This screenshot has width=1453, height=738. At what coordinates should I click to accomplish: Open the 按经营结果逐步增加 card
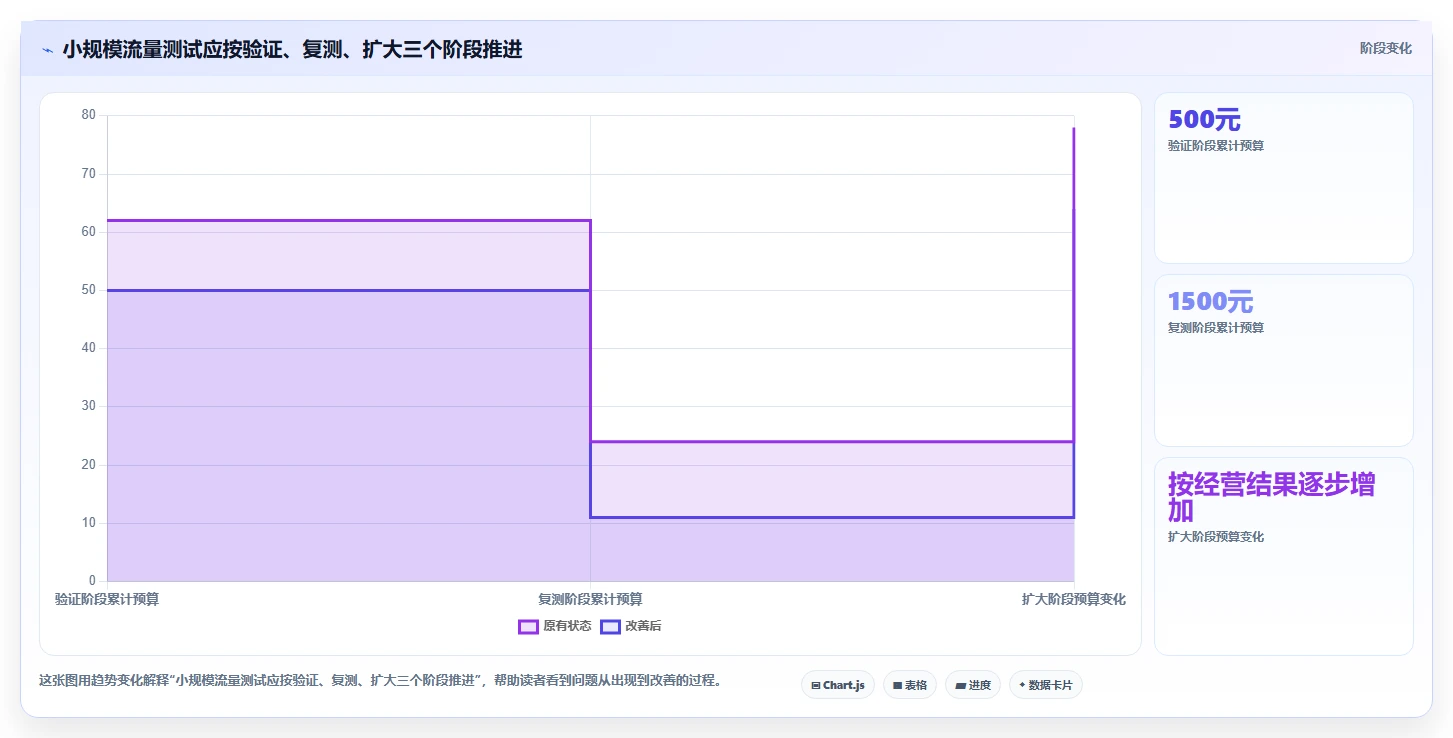(x=1284, y=556)
